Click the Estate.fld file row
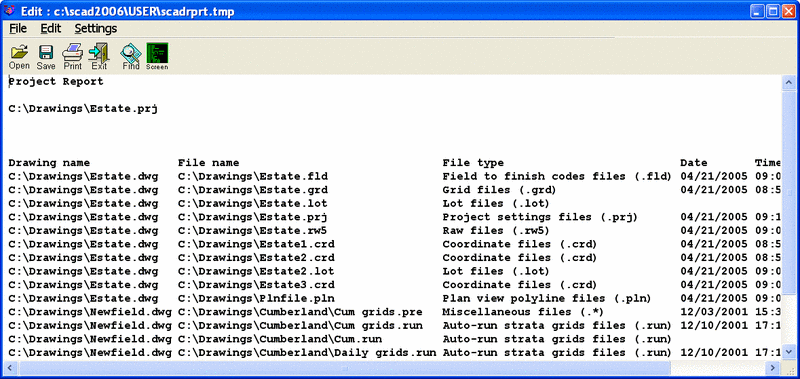This screenshot has width=800, height=379. [394, 176]
